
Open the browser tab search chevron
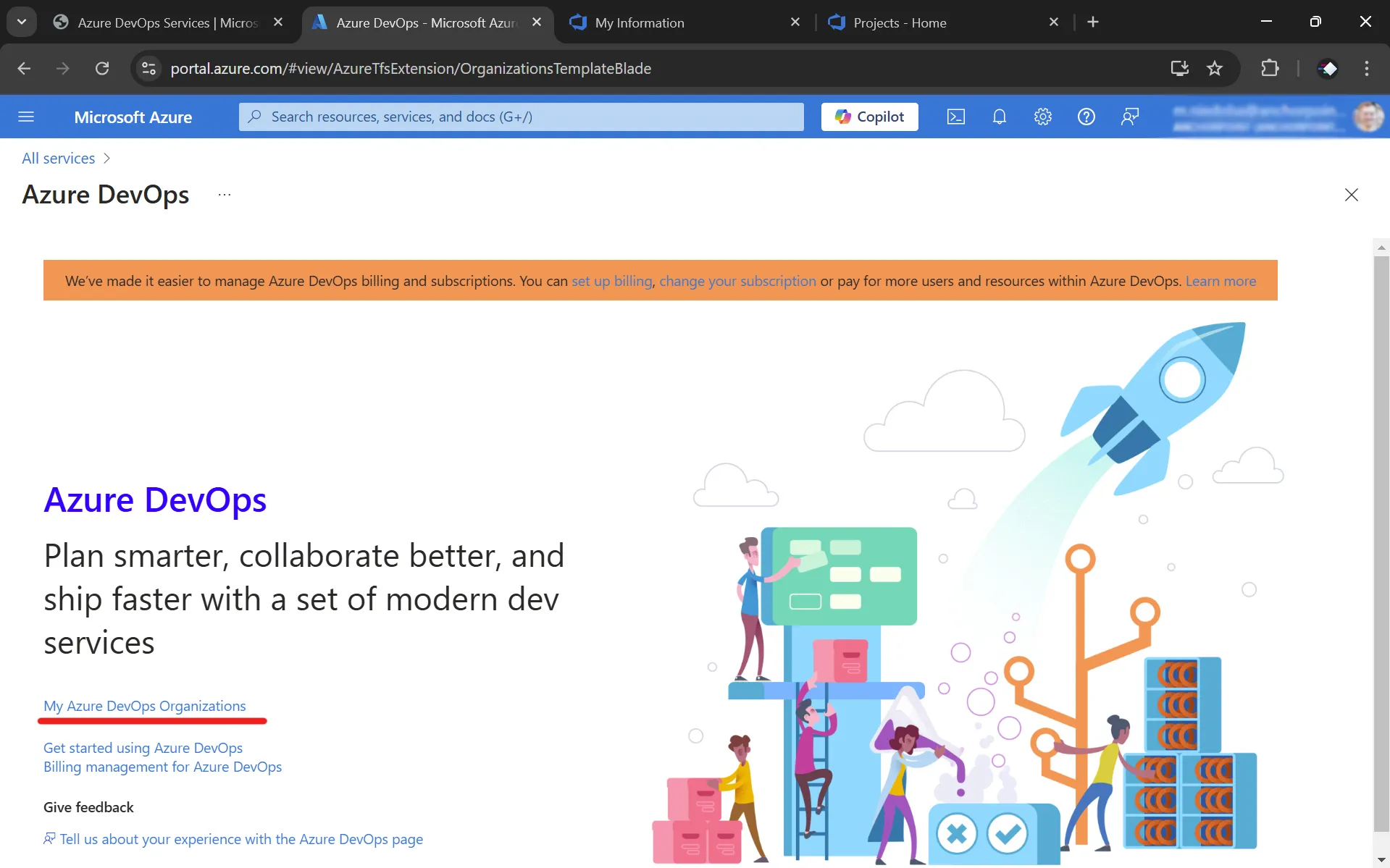(21, 22)
